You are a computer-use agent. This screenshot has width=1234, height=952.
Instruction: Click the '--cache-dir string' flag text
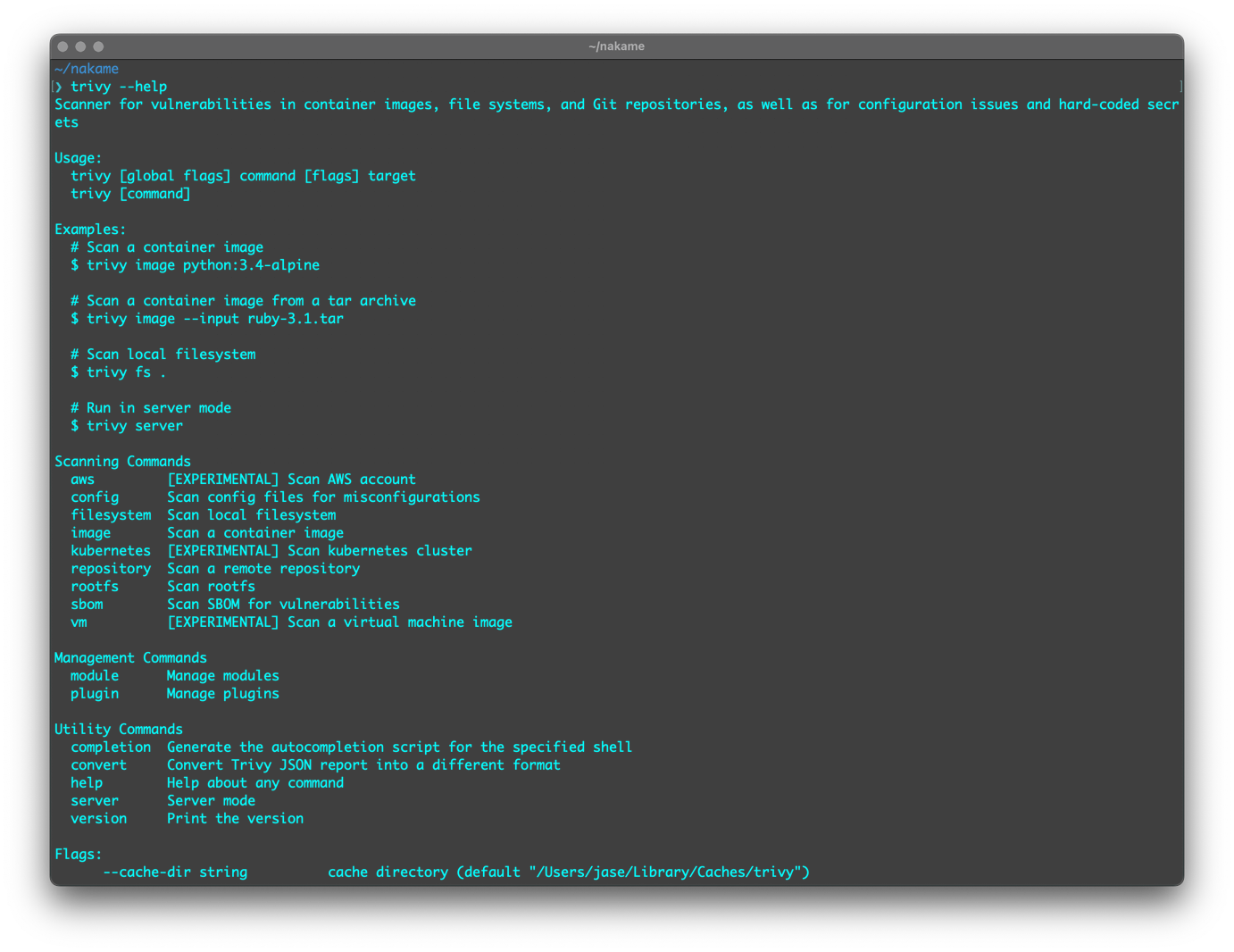pyautogui.click(x=175, y=873)
